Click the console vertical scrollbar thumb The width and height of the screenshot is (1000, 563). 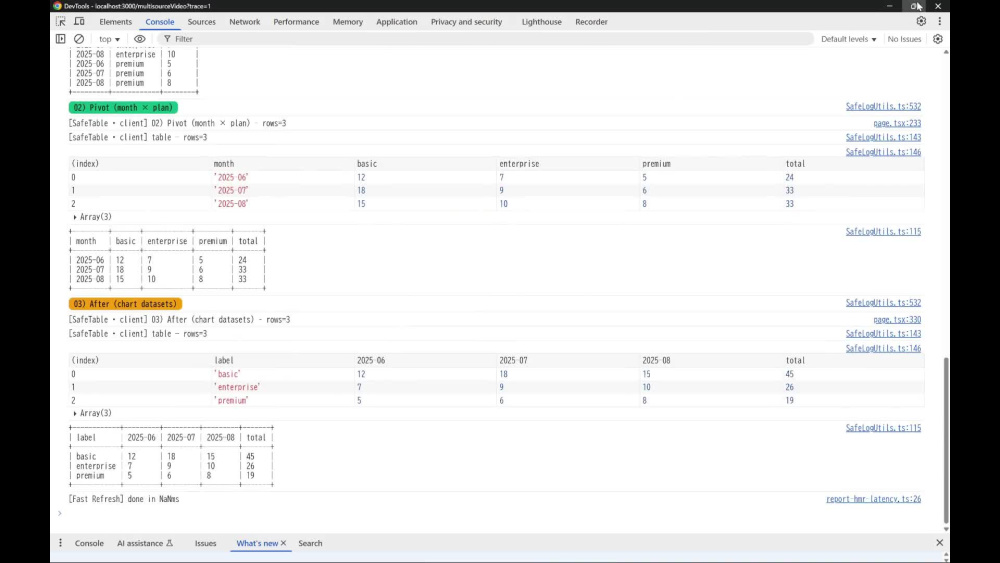pyautogui.click(x=946, y=440)
